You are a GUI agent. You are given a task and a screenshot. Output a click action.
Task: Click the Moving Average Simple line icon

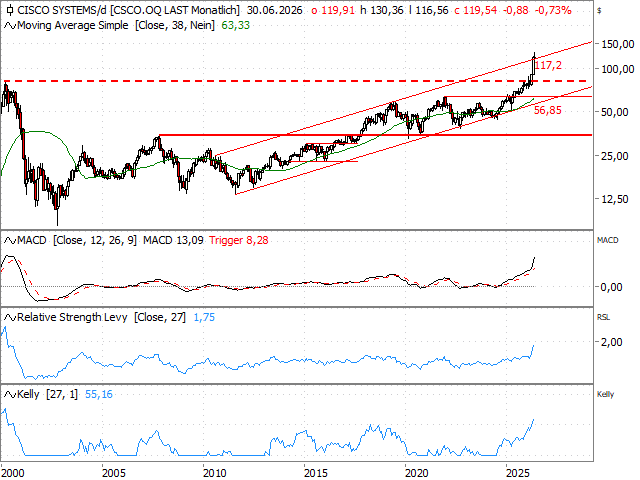coord(10,26)
